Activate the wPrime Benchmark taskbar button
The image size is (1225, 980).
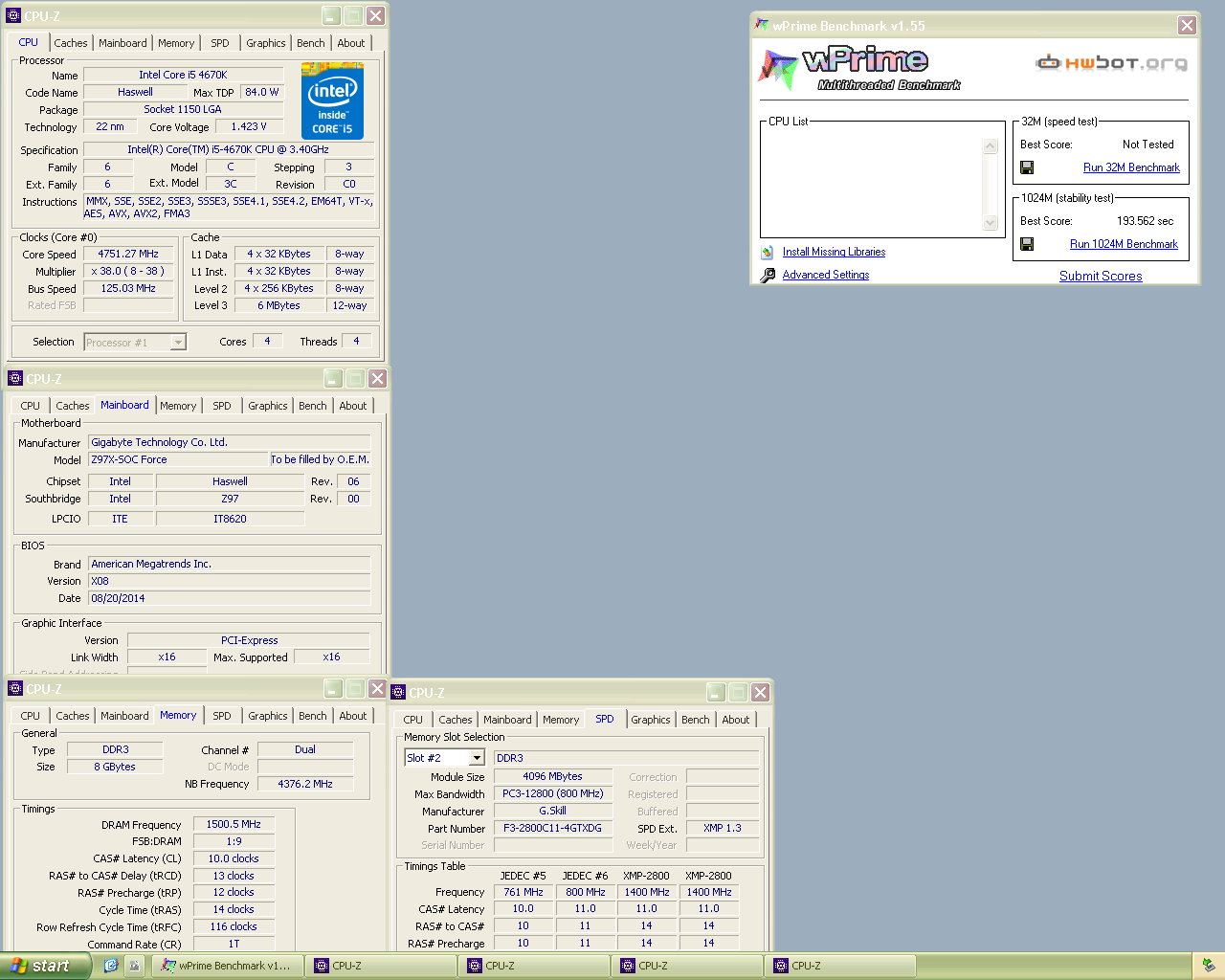point(228,966)
